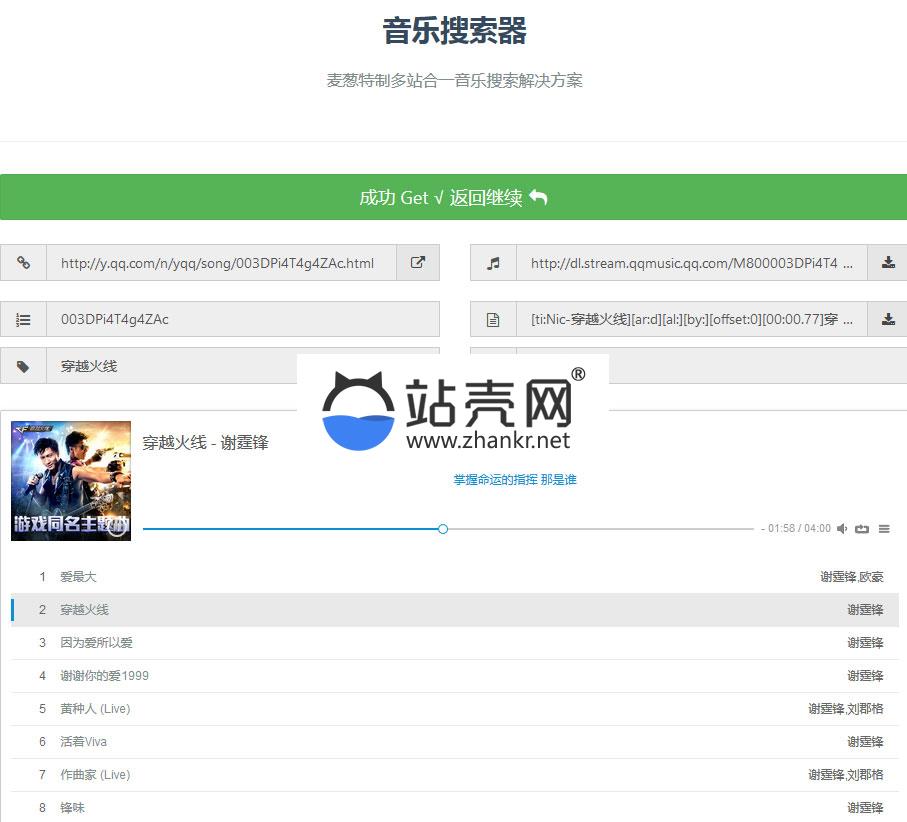
Task: Click the music note icon
Action: click(x=492, y=263)
